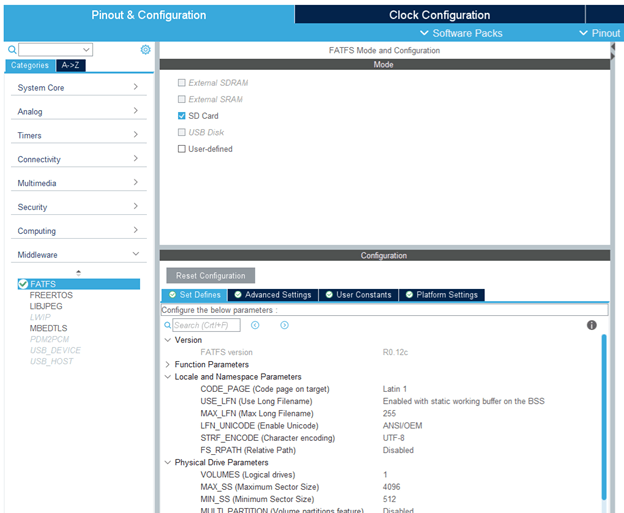624x513 pixels.
Task: Click the settings gear icon in the sidebar
Action: 145,49
